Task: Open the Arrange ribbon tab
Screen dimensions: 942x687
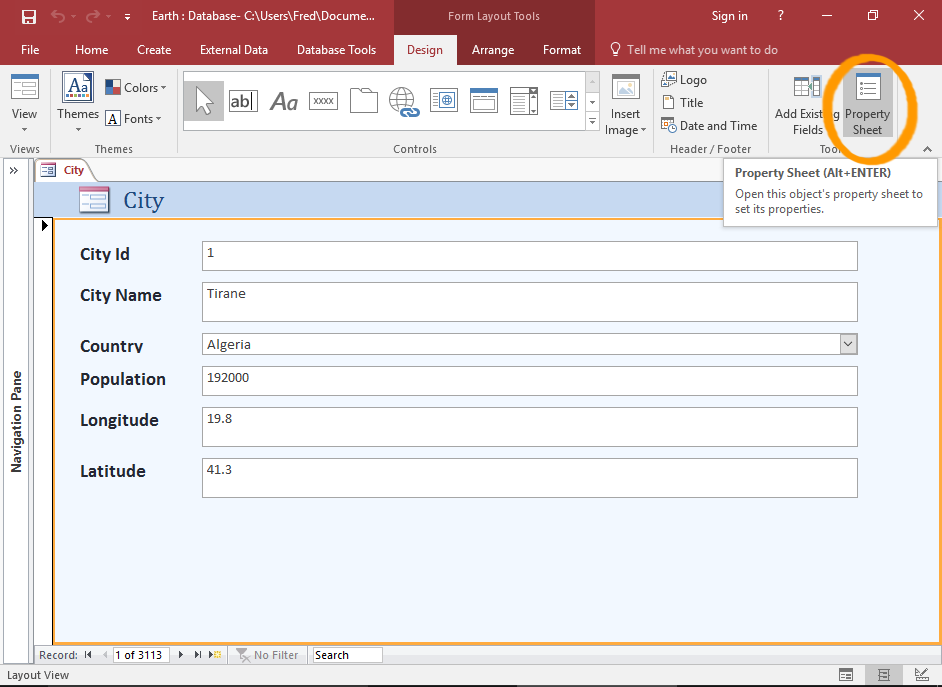Action: coord(492,50)
